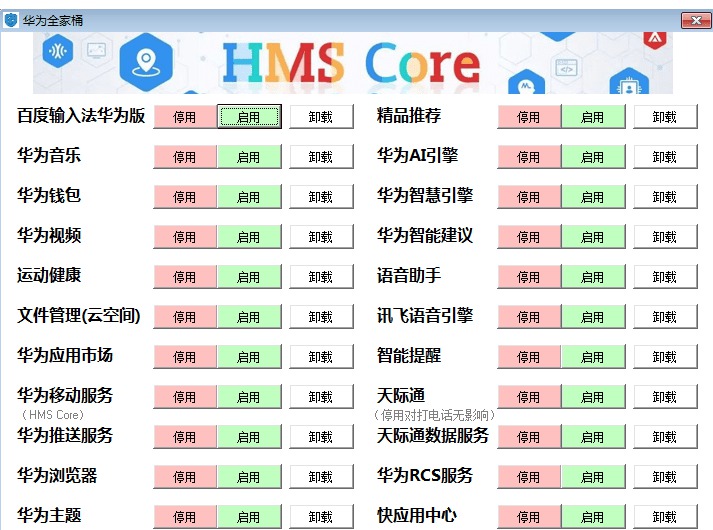Click the HMS Core banner image
The image size is (713, 530).
[x=353, y=63]
